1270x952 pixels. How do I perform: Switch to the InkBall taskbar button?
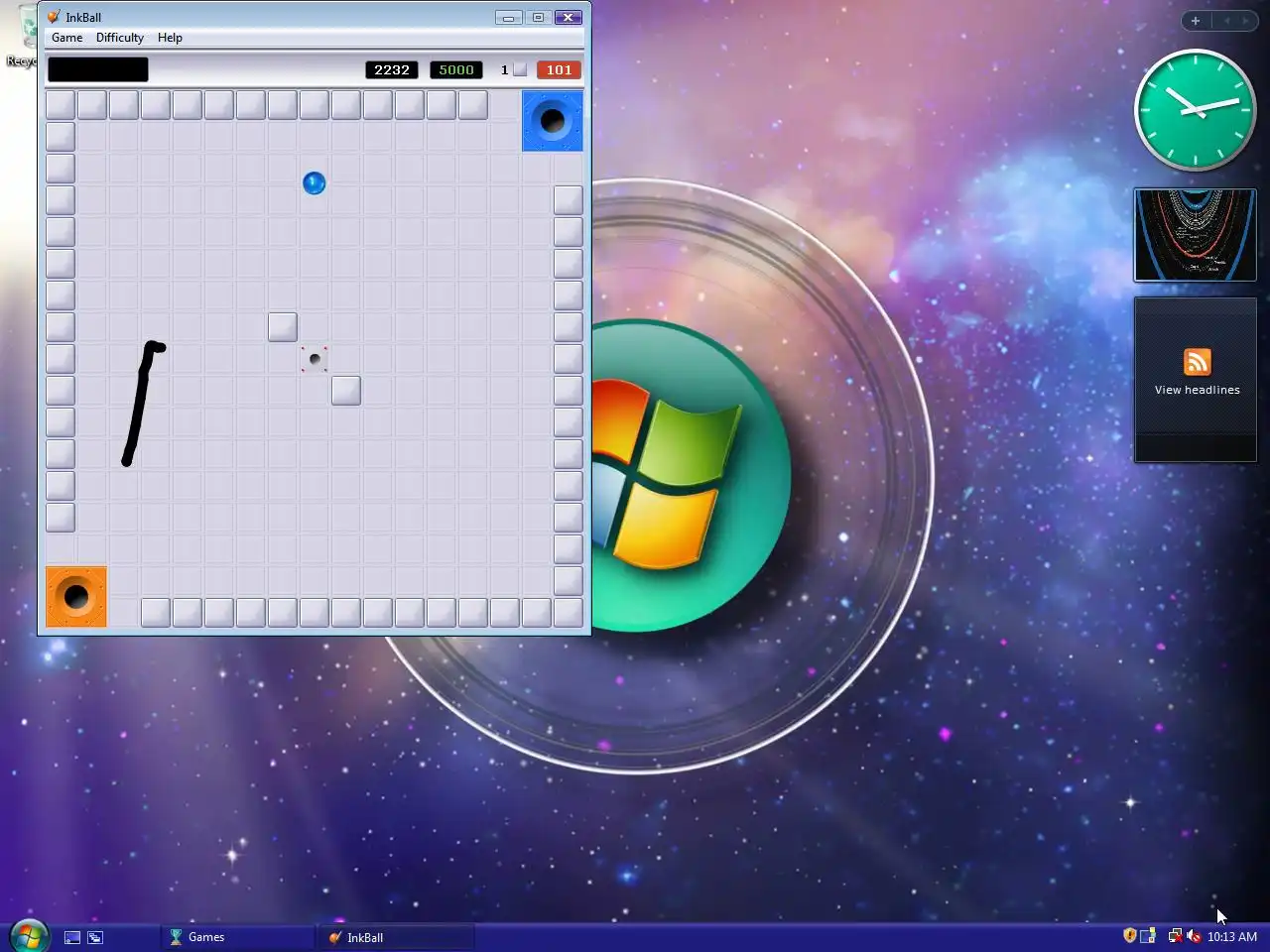(396, 937)
